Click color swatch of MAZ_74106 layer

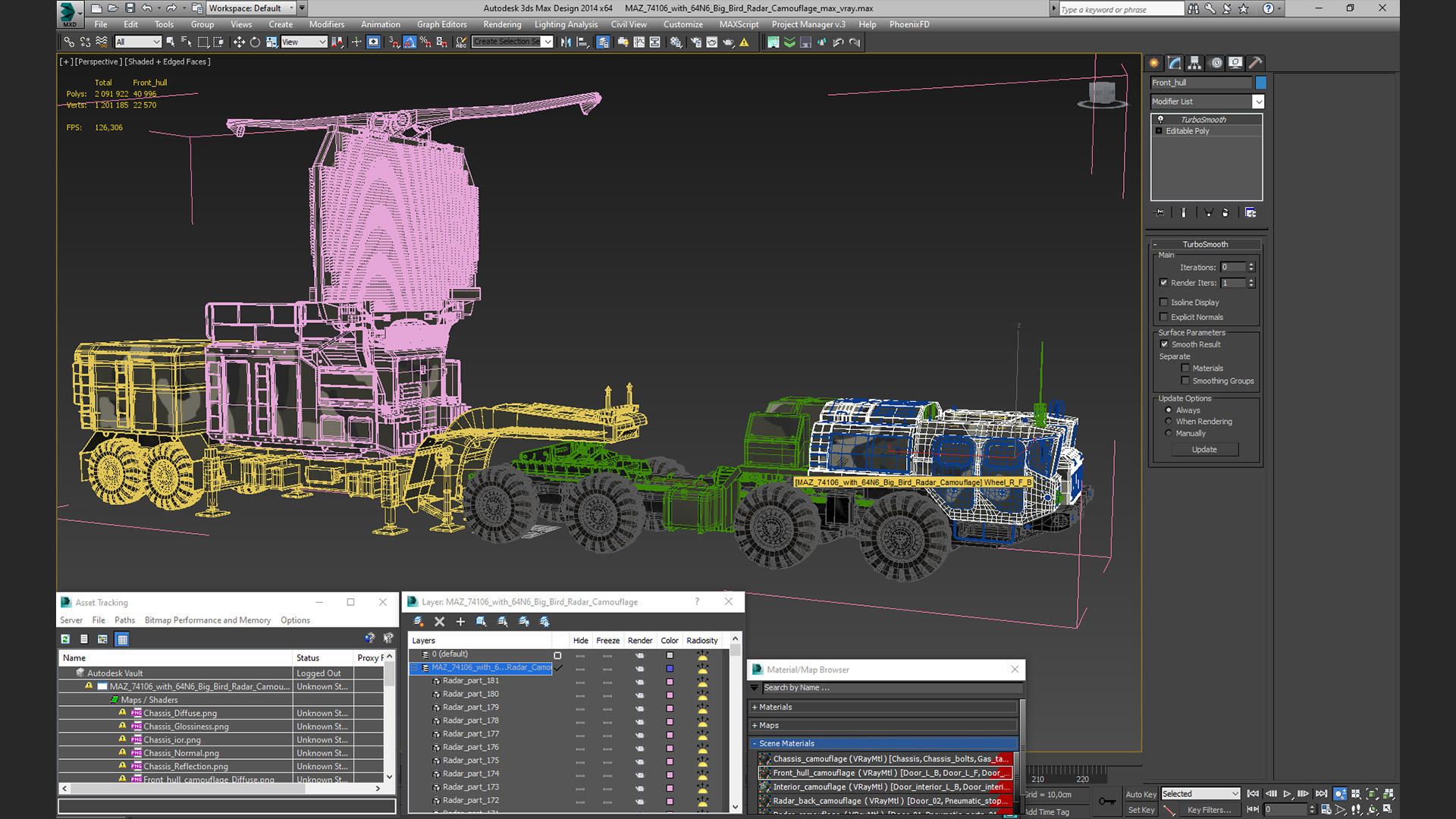pos(670,668)
